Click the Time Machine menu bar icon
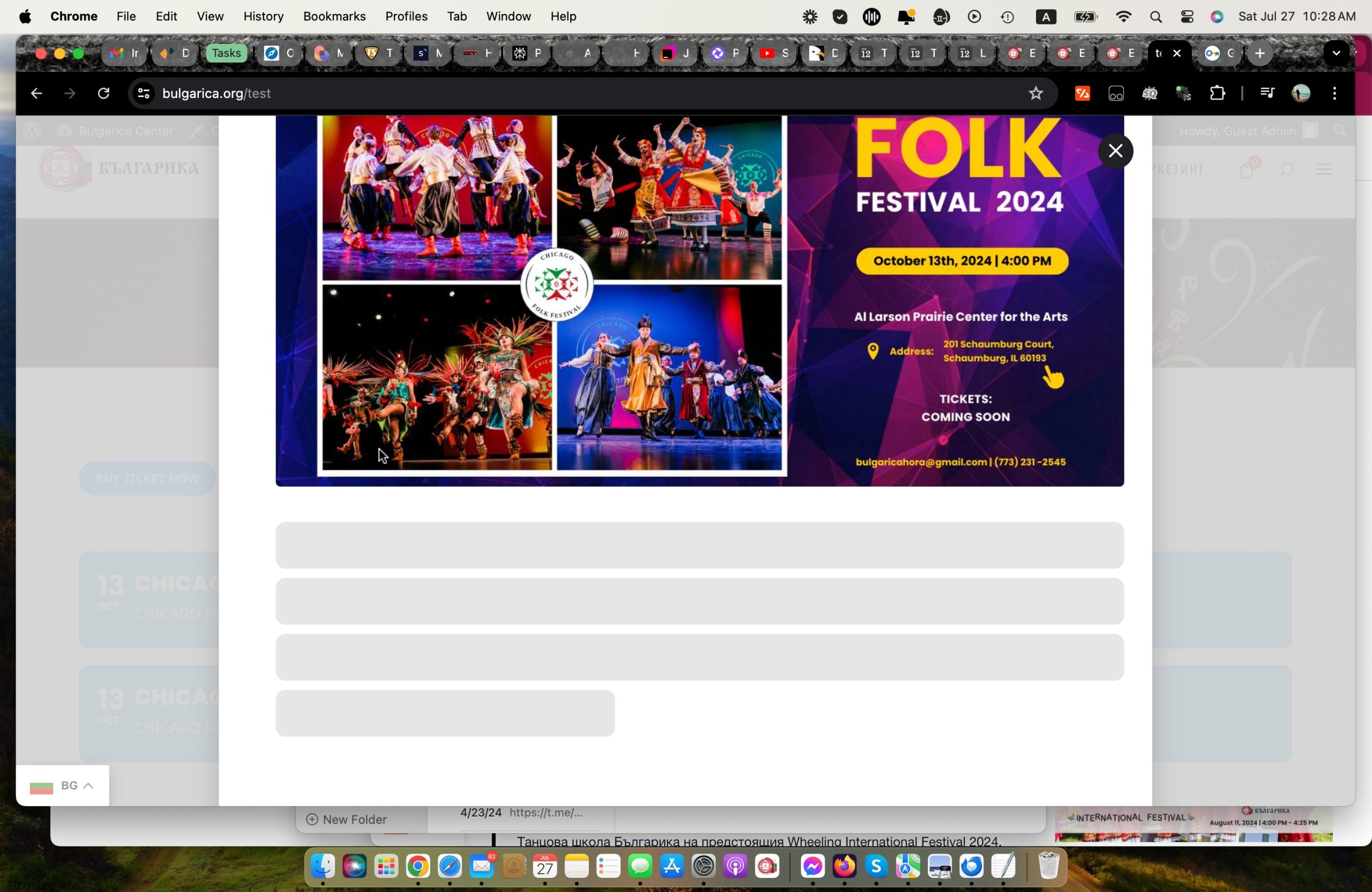Viewport: 1372px width, 892px height. tap(1007, 17)
